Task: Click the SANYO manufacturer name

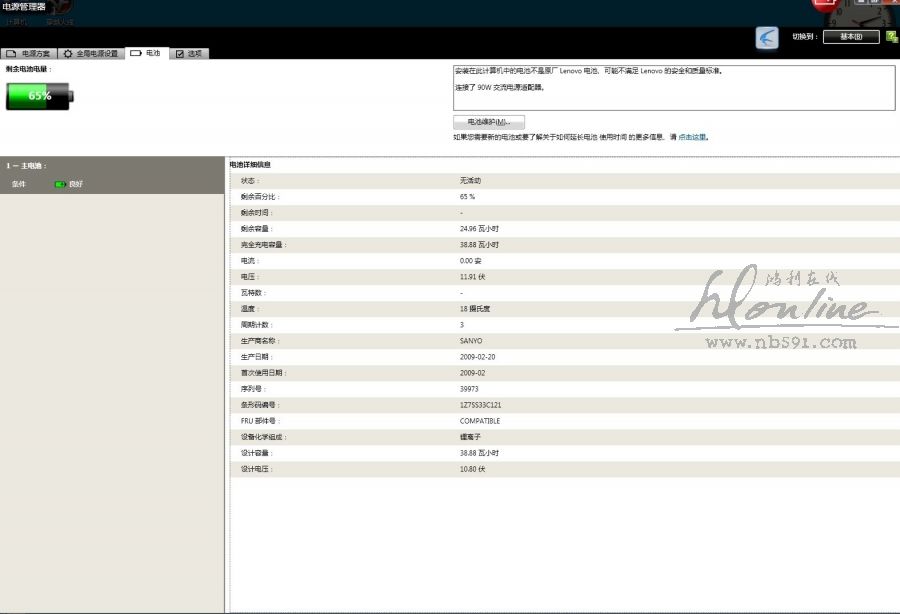Action: (471, 341)
